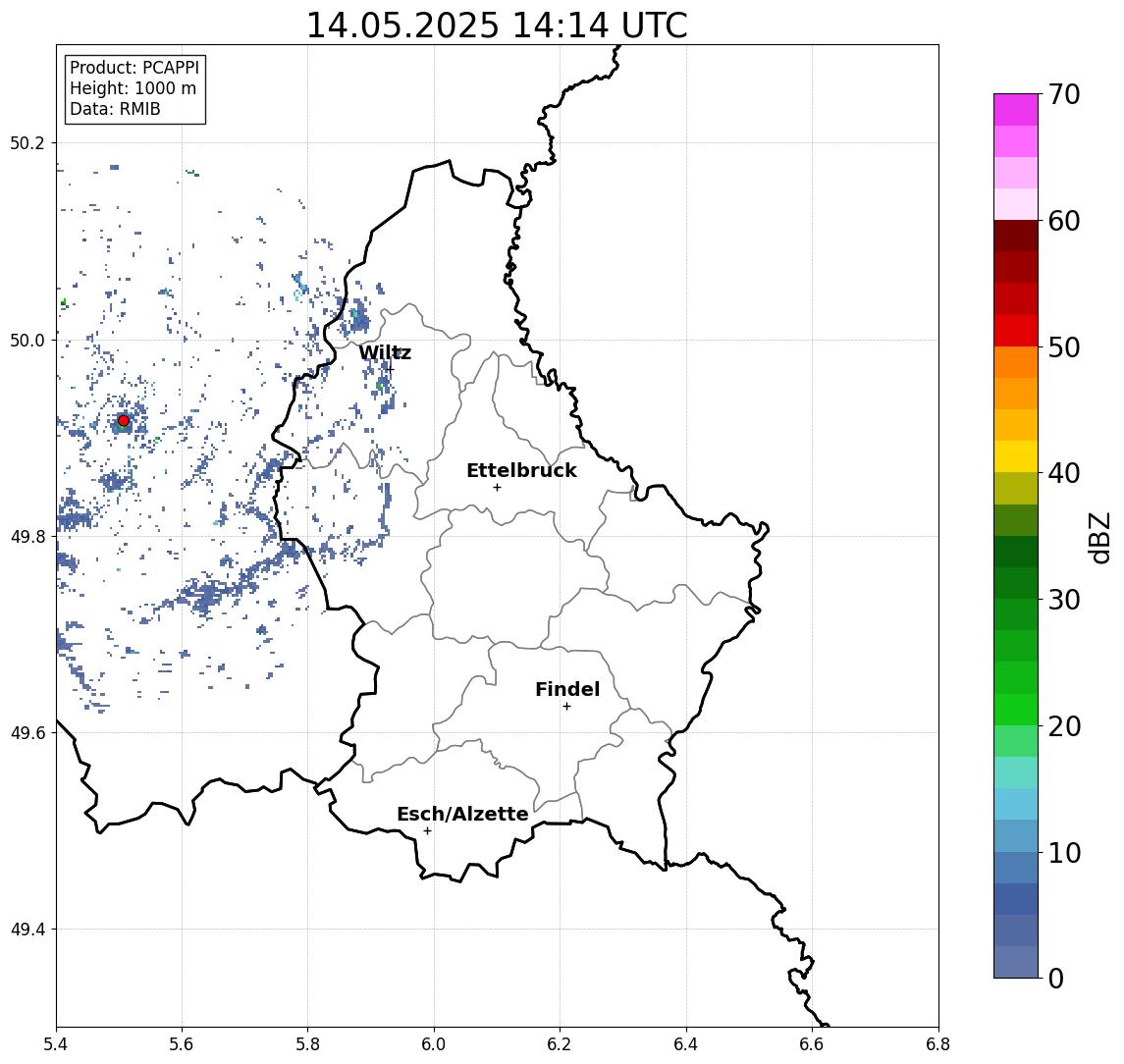Click the Wiltz city label
This screenshot has height=1064, width=1124.
coord(385,352)
